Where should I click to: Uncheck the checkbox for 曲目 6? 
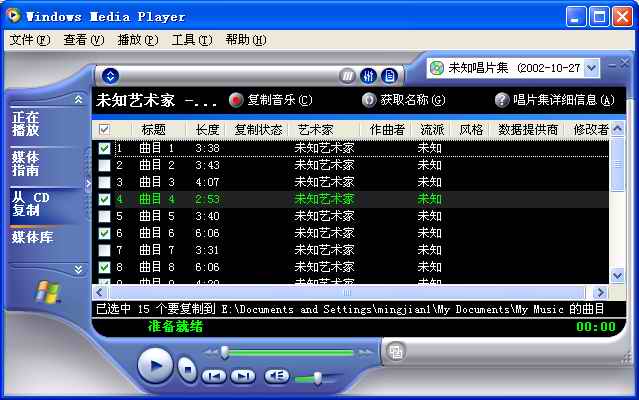click(x=104, y=233)
